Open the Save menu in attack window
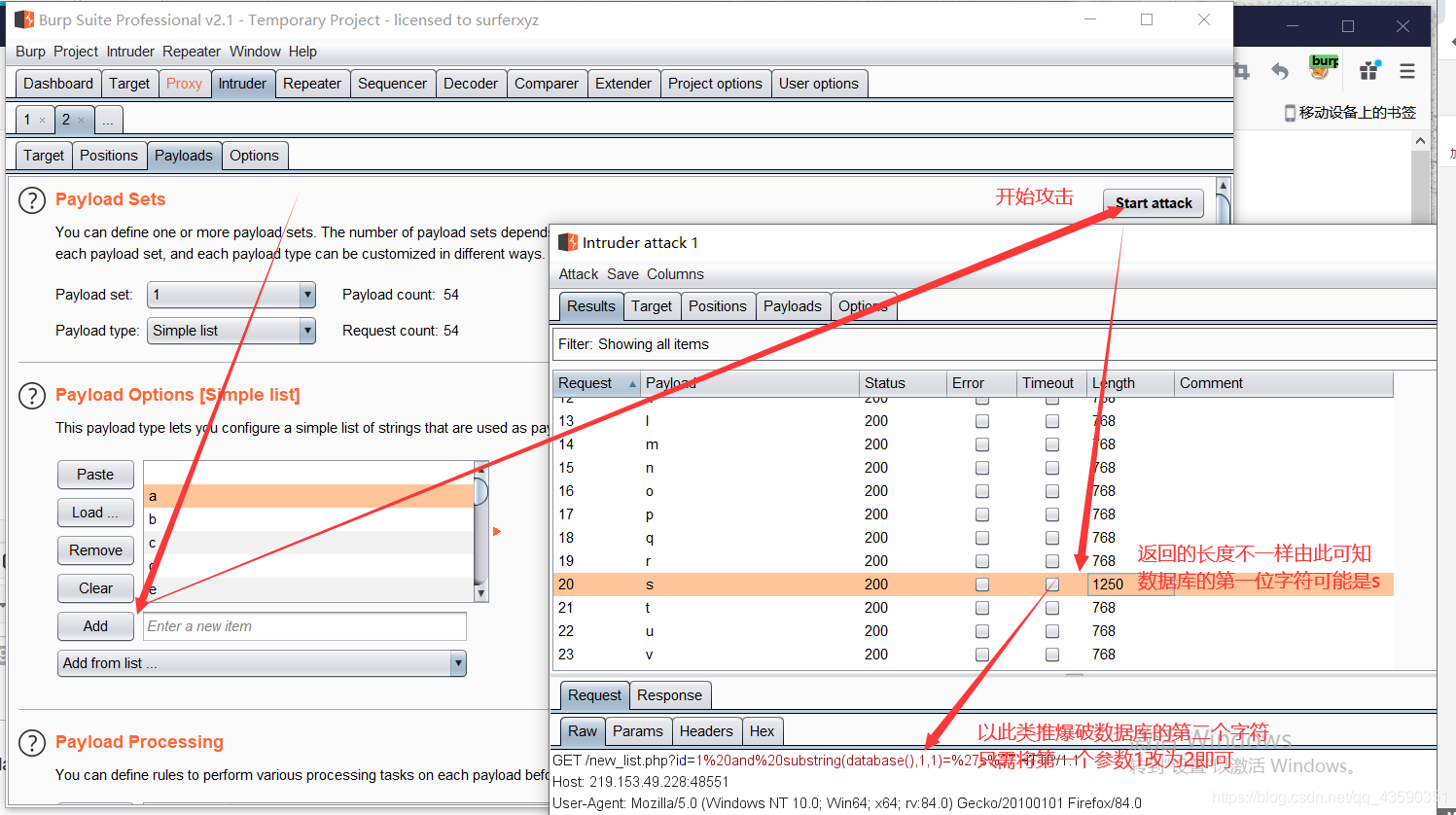The width and height of the screenshot is (1456, 815). (623, 274)
